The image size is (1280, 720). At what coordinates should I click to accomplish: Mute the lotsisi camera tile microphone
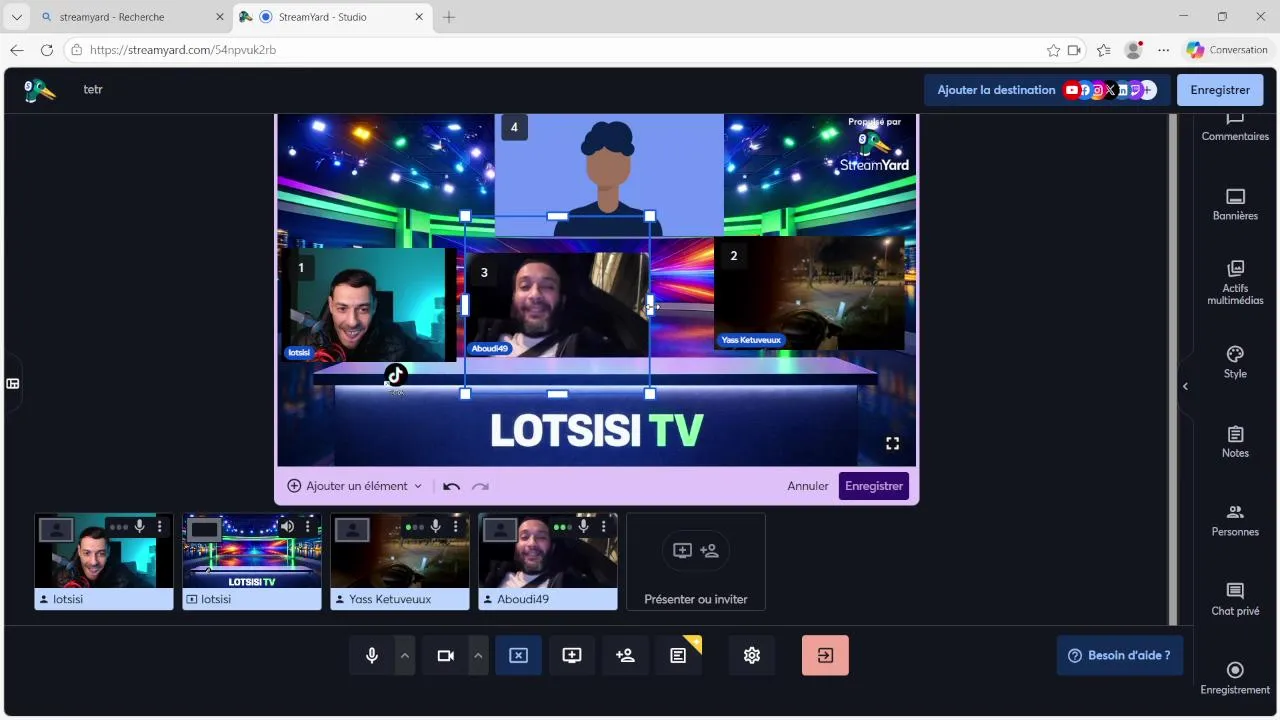140,526
